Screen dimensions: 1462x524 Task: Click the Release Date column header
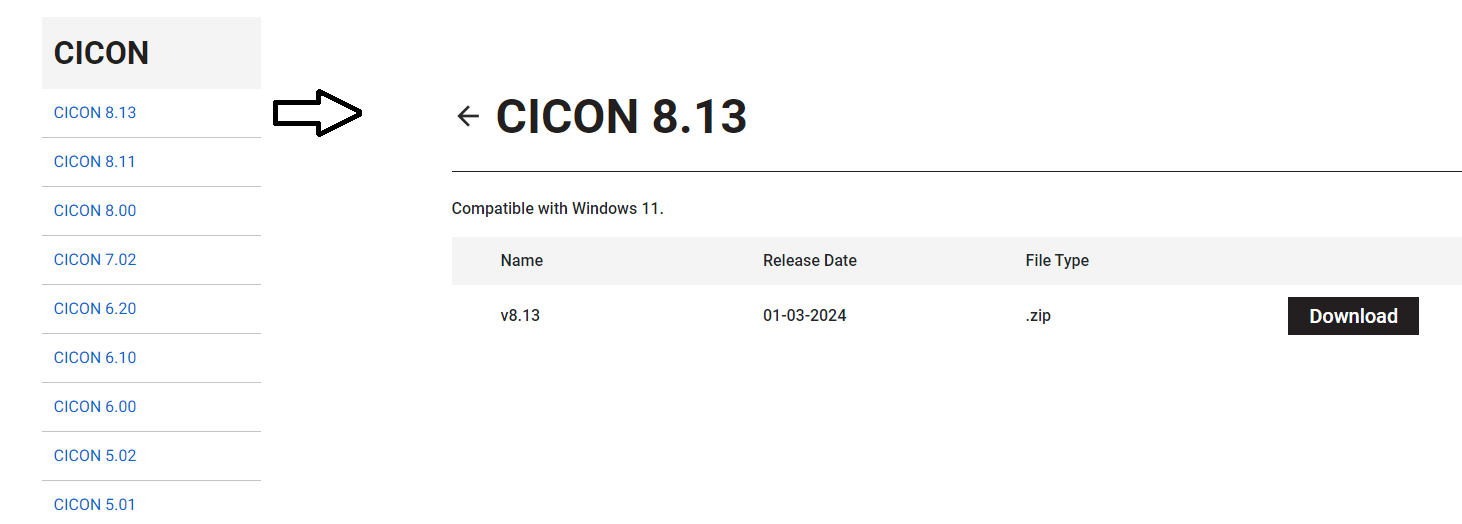[810, 261]
